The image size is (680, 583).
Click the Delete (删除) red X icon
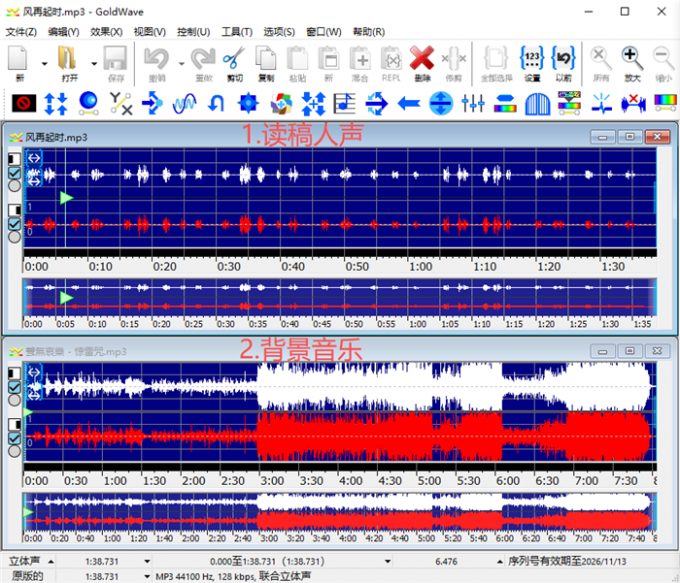(421, 60)
